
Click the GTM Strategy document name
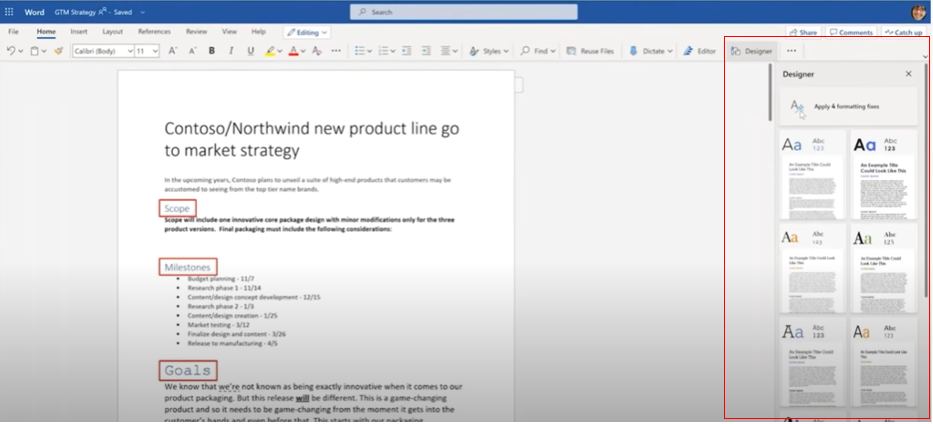pos(75,12)
